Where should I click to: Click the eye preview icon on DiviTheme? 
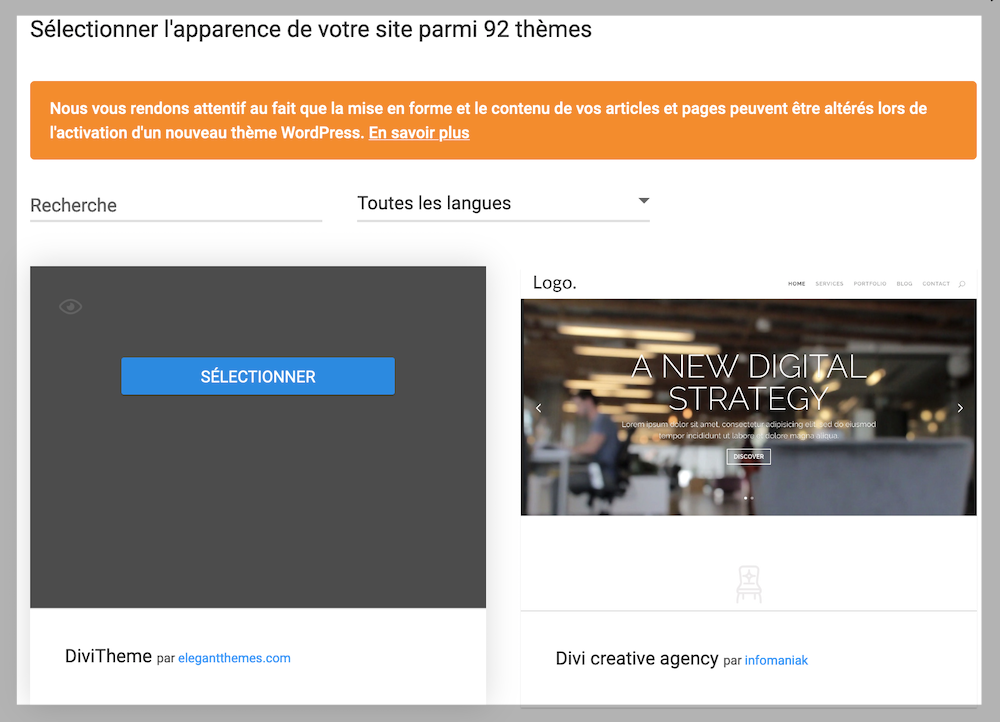[x=70, y=307]
